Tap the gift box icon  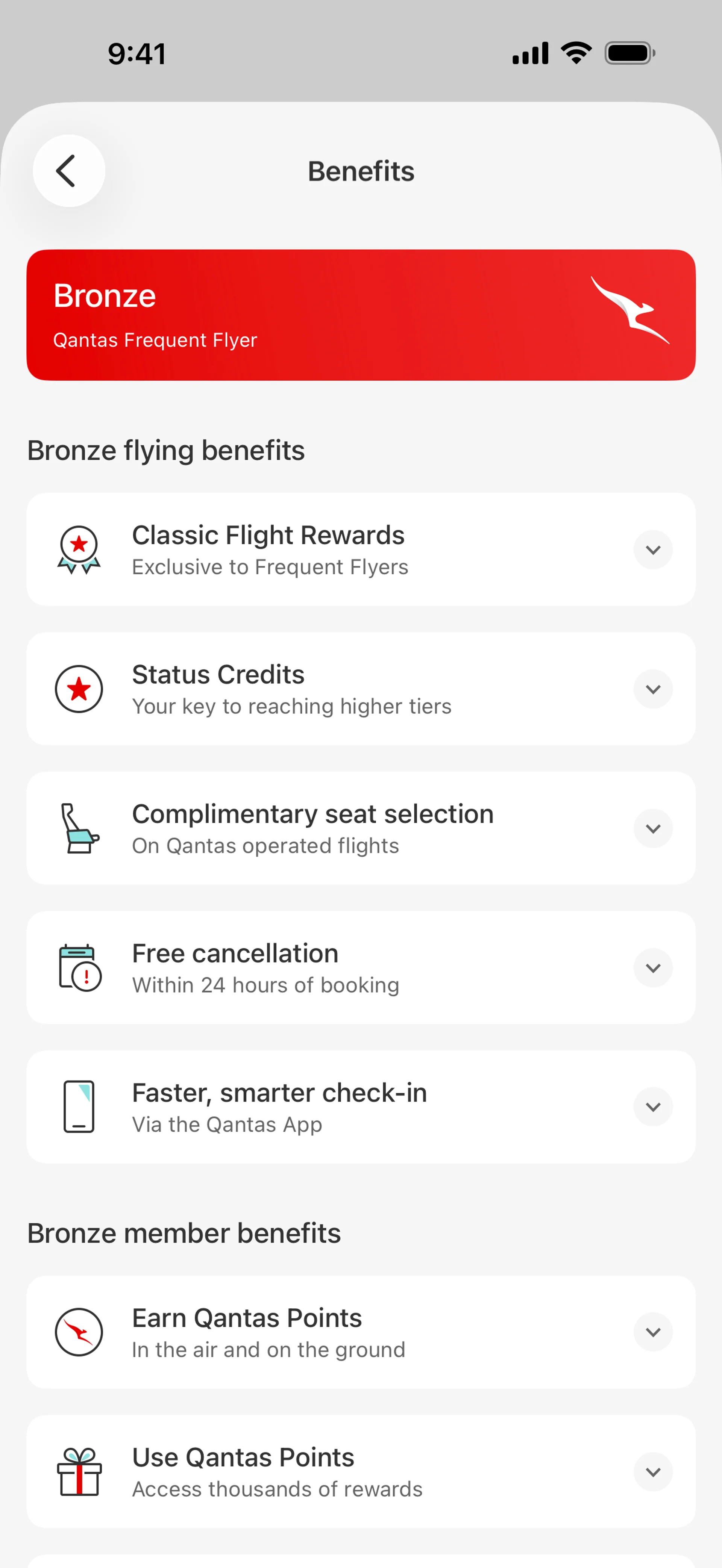[x=79, y=1471]
